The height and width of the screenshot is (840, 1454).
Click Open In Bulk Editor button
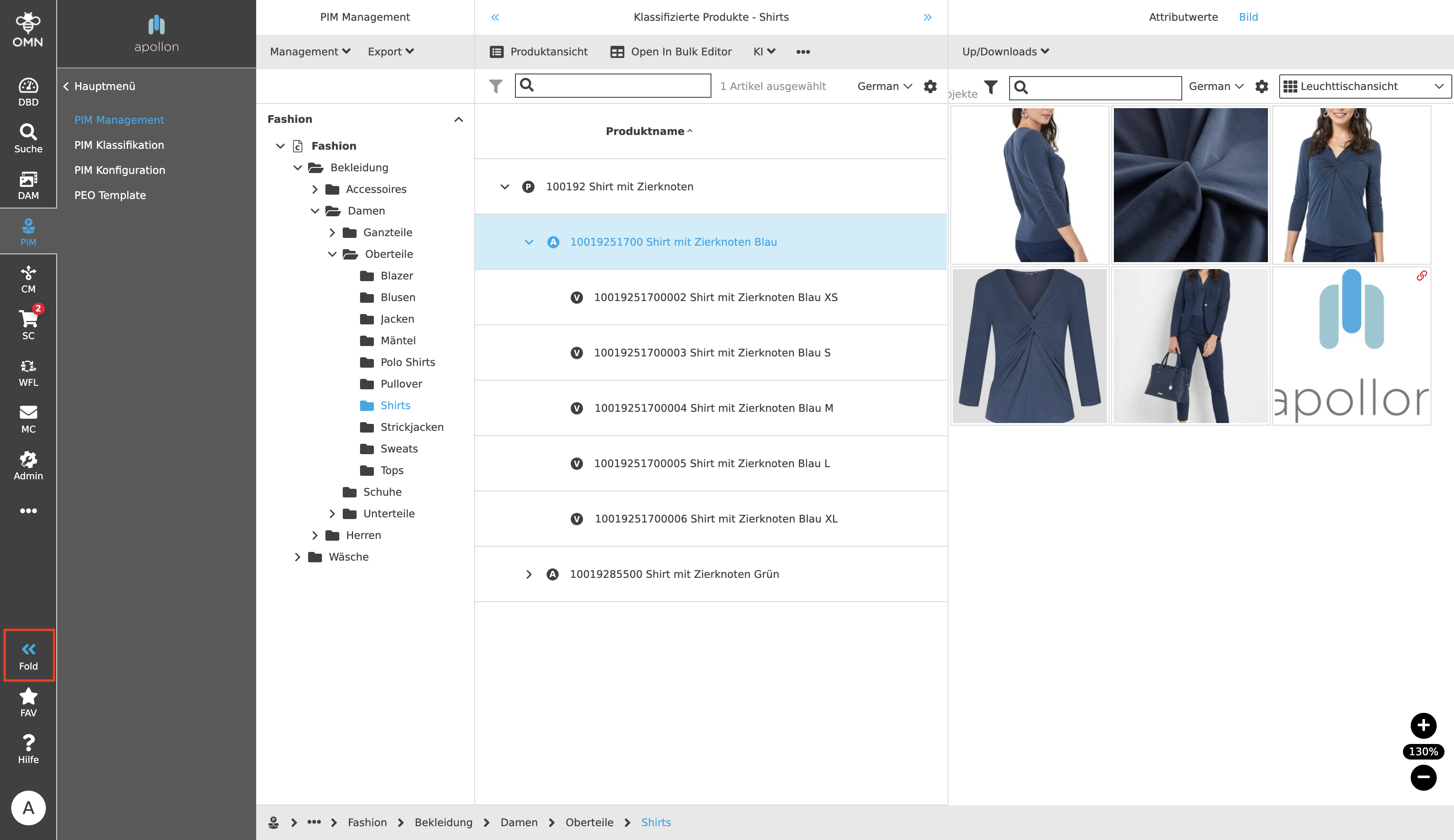(671, 51)
